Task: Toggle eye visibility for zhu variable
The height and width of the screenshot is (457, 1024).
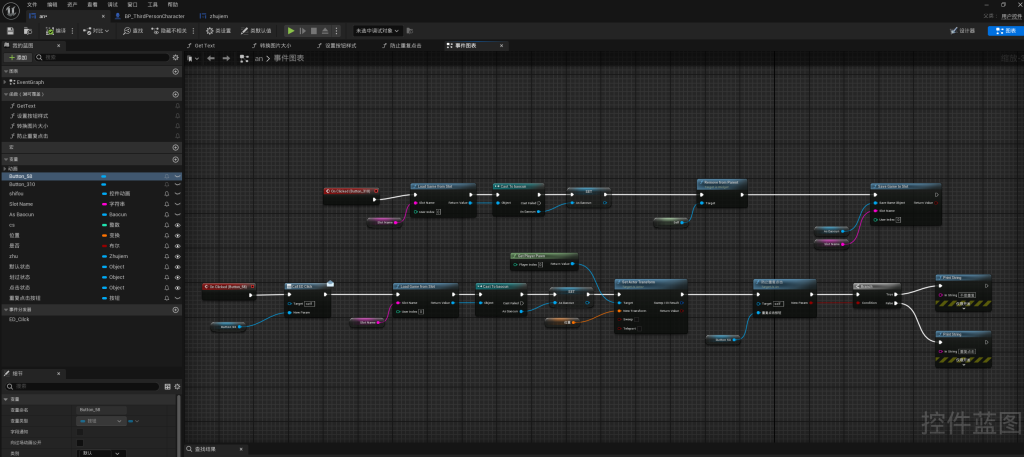Action: tap(177, 256)
